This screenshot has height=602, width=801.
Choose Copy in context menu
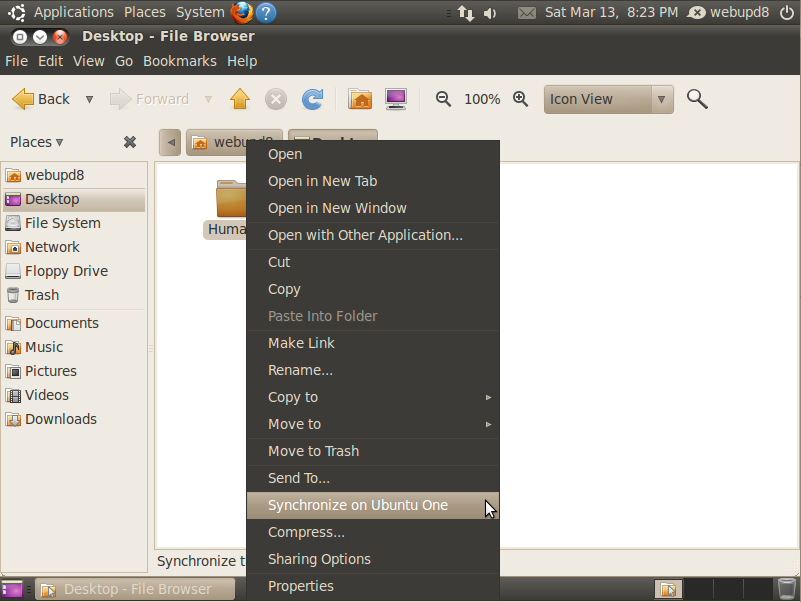coord(373,290)
